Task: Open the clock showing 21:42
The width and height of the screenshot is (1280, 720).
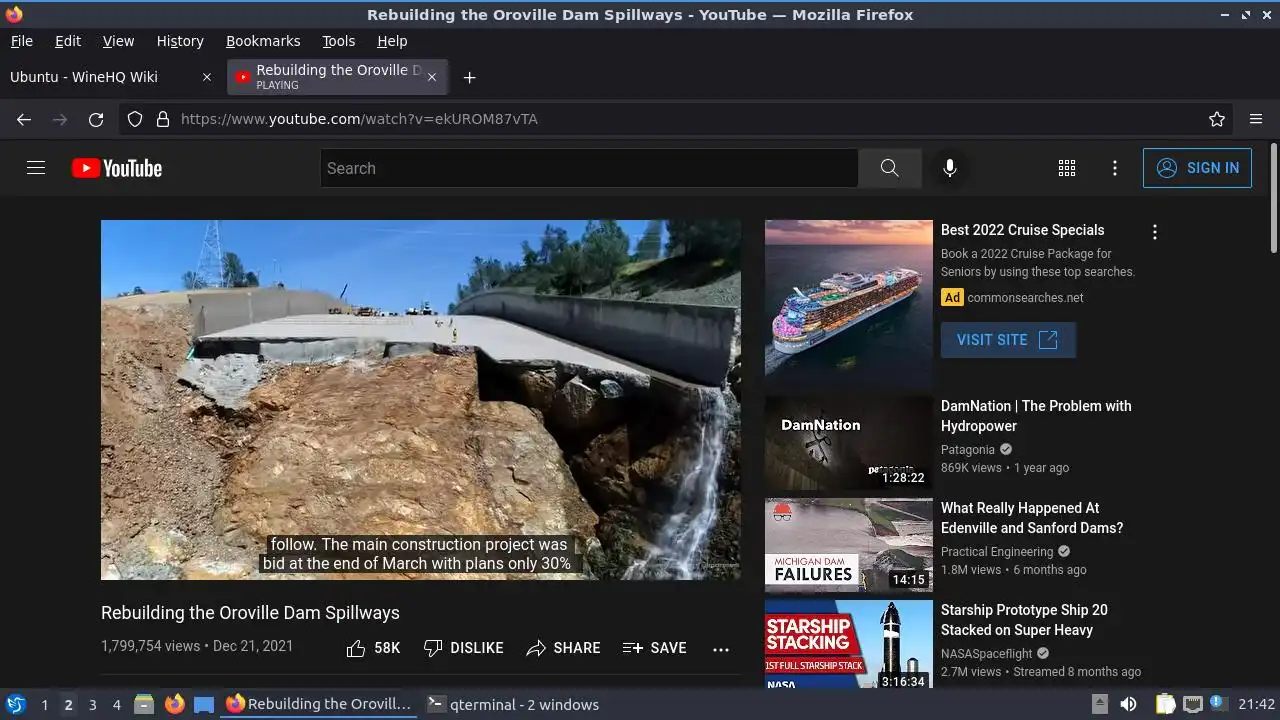Action: [x=1256, y=704]
